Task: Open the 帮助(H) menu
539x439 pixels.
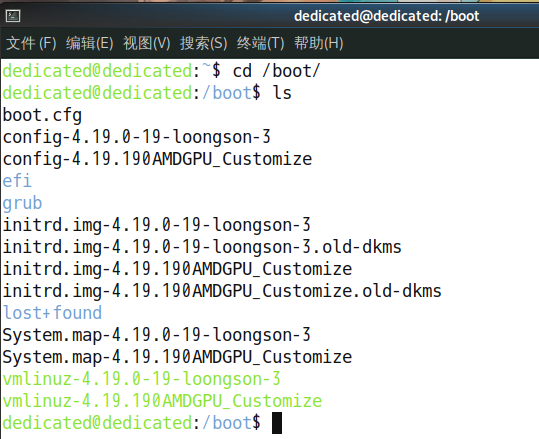Action: (x=319, y=43)
